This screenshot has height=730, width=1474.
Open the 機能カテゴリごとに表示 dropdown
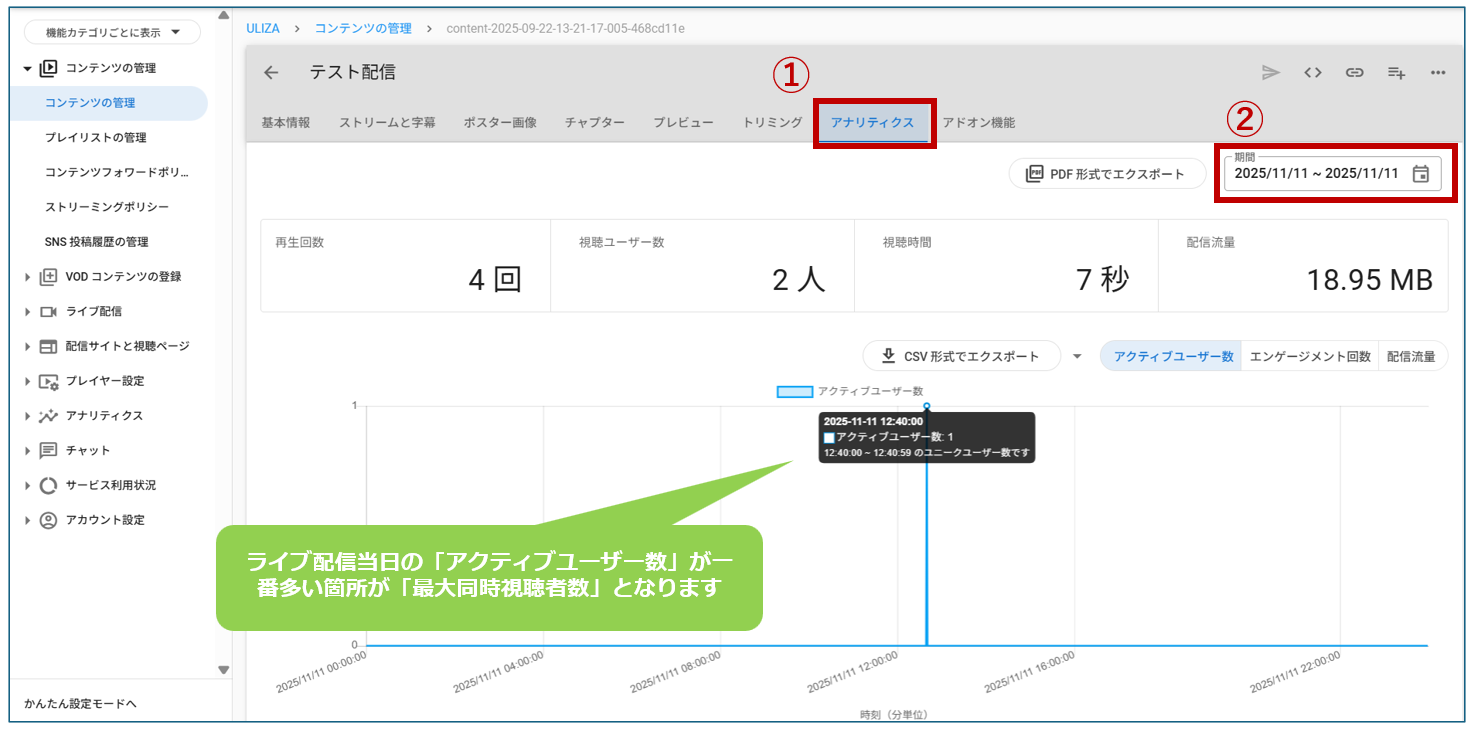(x=110, y=33)
